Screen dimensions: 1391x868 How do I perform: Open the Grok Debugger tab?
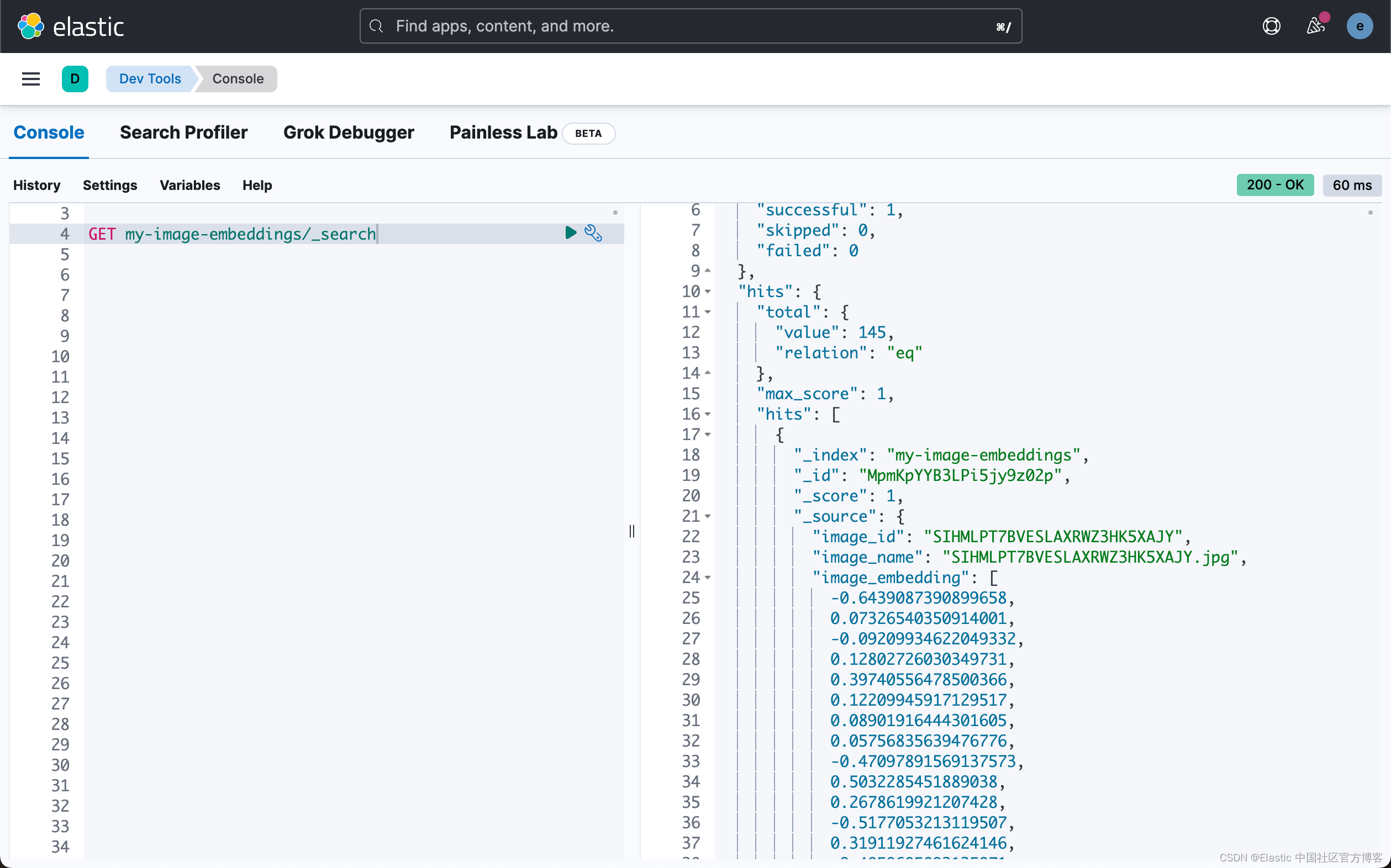tap(348, 133)
